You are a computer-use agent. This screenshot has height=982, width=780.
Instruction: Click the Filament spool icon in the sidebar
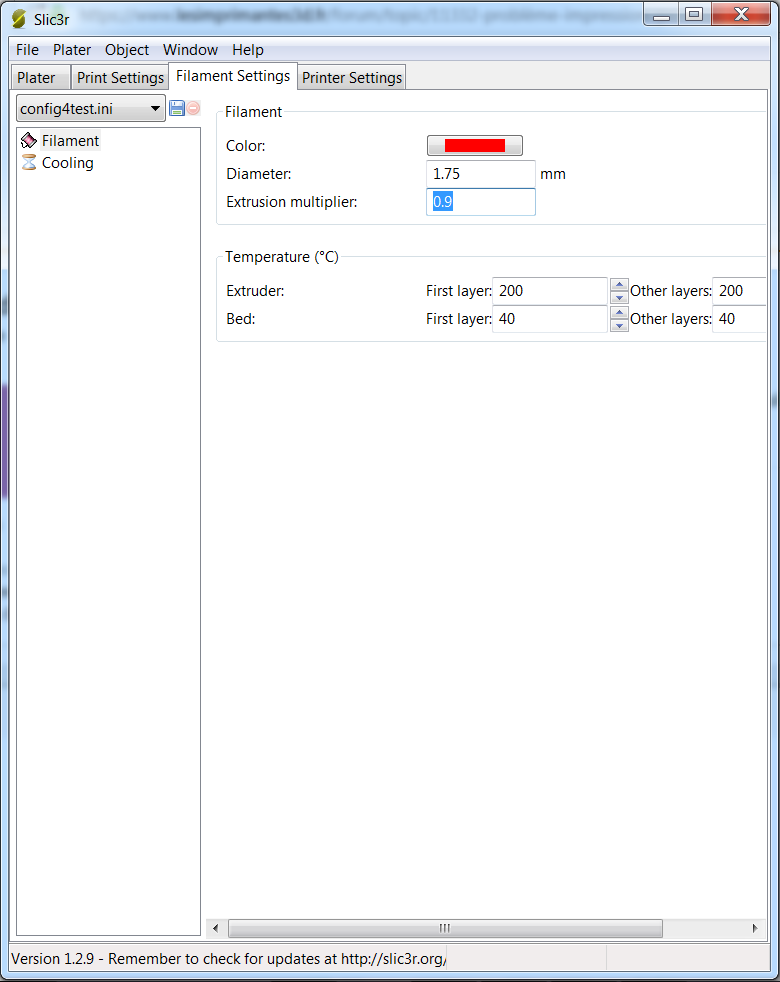(29, 140)
